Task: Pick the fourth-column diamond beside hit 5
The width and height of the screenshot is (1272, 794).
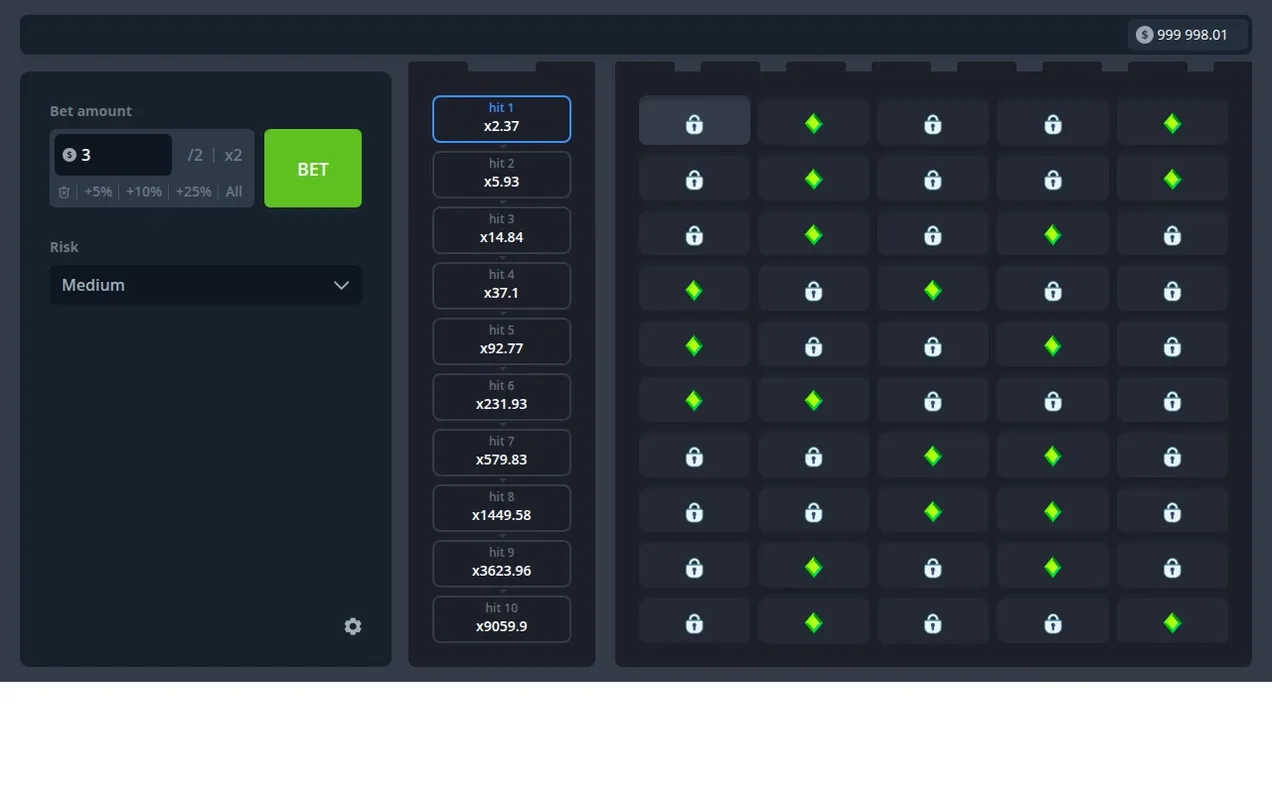Action: (x=1052, y=346)
